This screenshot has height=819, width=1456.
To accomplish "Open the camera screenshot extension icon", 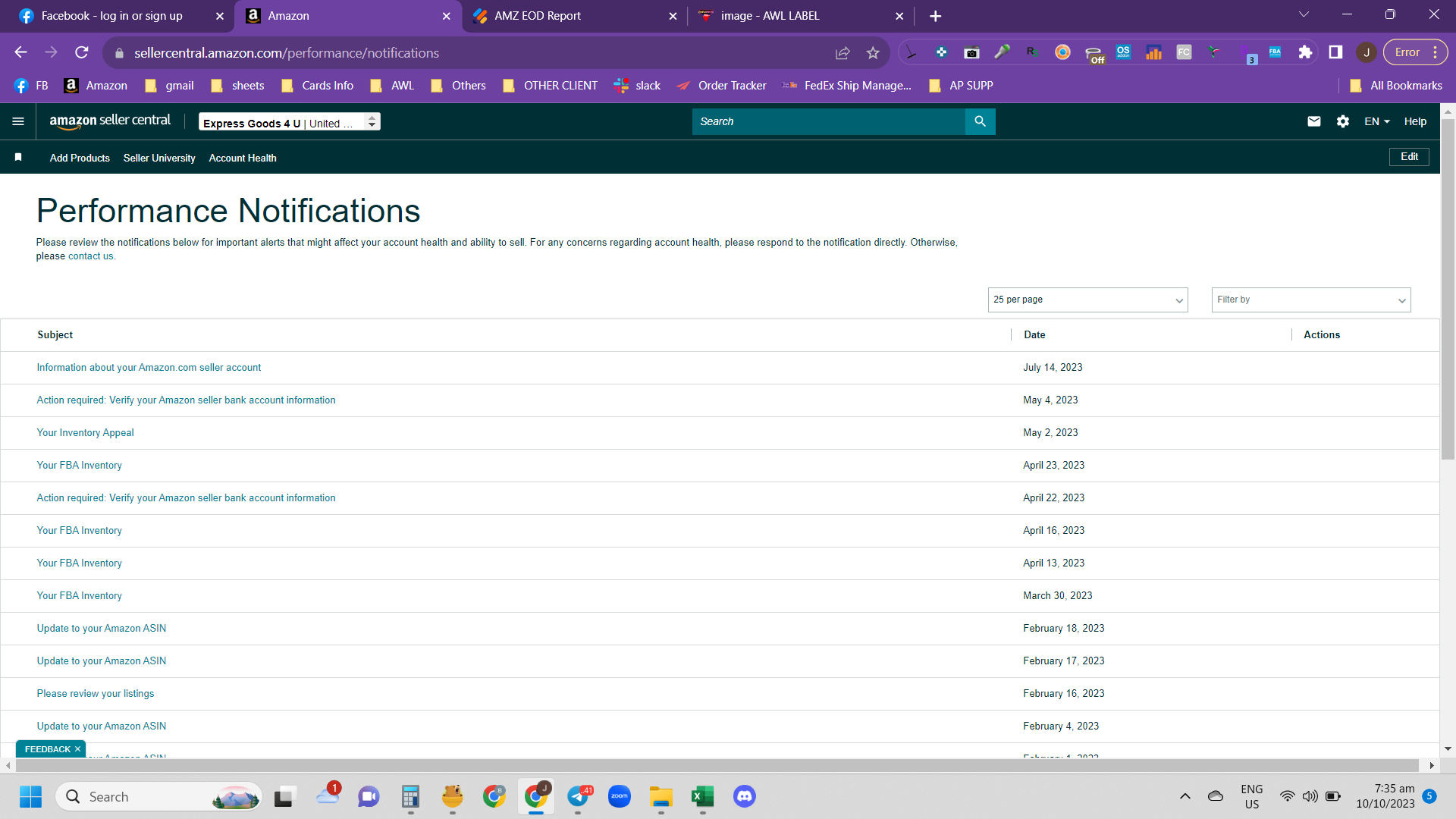I will click(x=971, y=52).
